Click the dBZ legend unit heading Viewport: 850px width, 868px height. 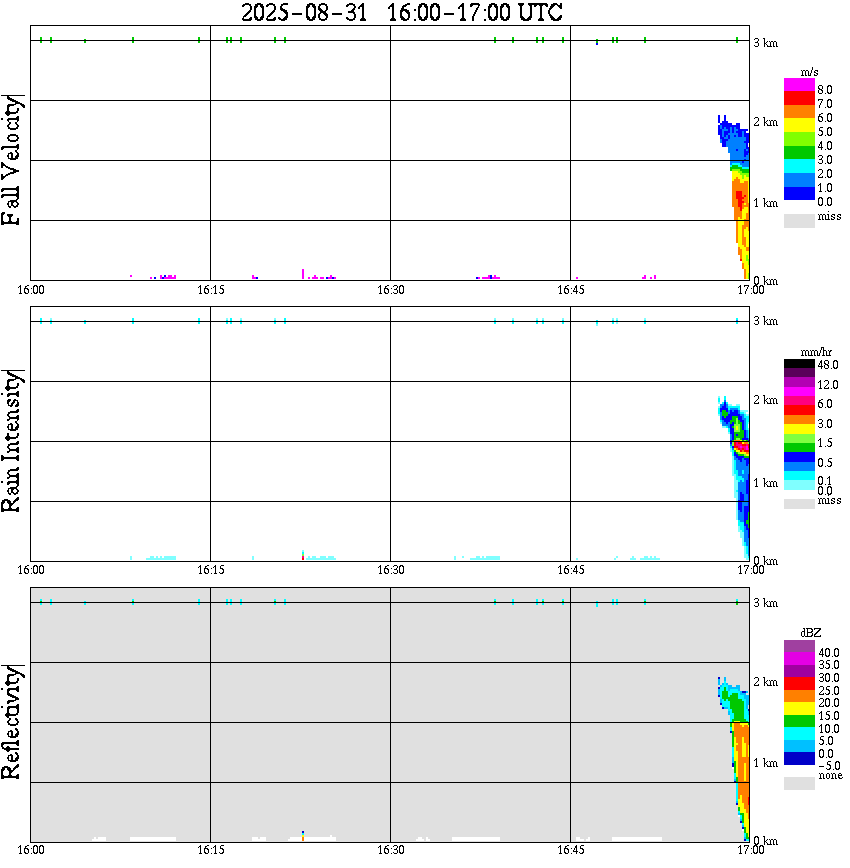(x=811, y=633)
